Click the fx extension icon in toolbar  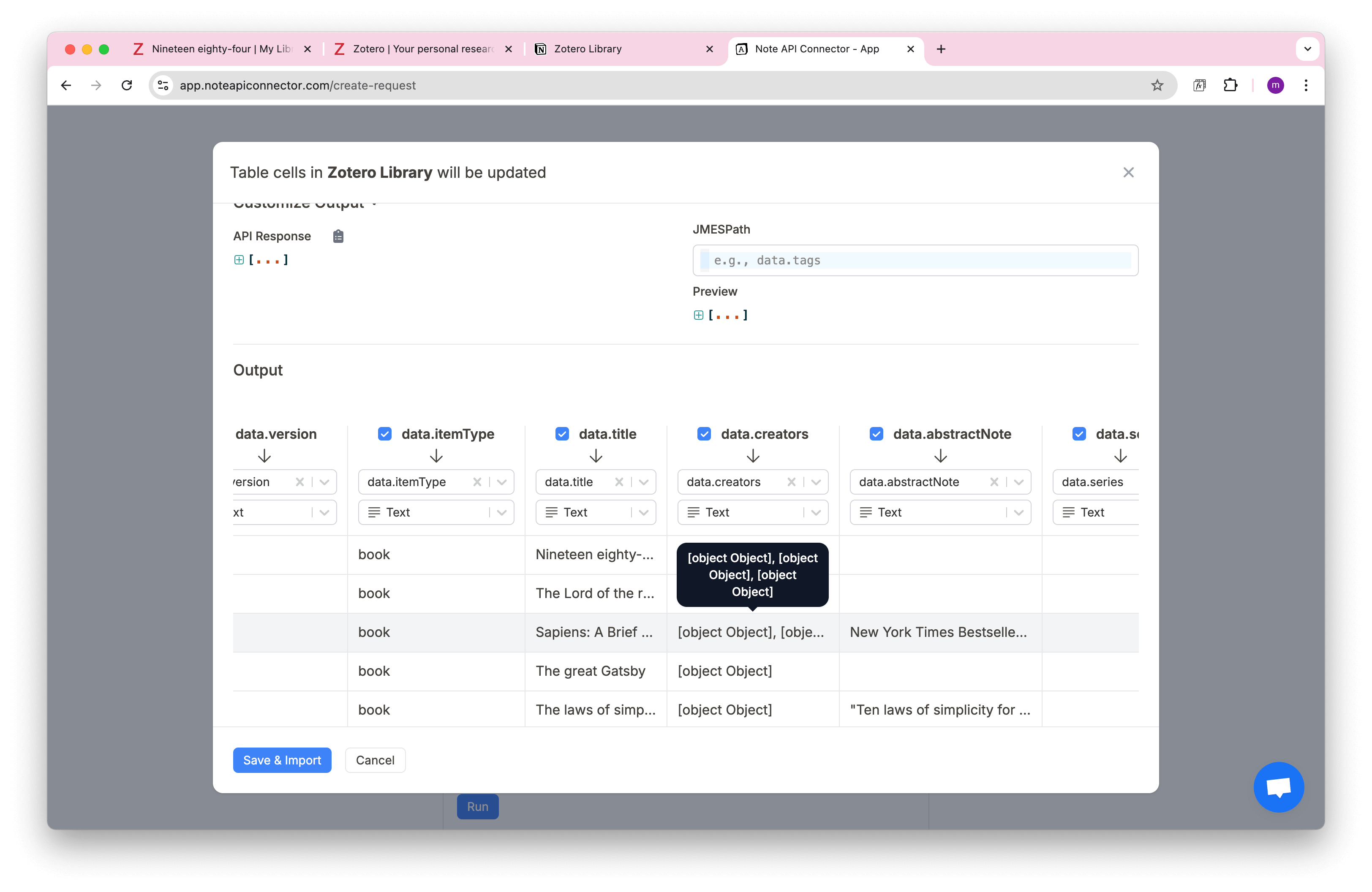1199,85
